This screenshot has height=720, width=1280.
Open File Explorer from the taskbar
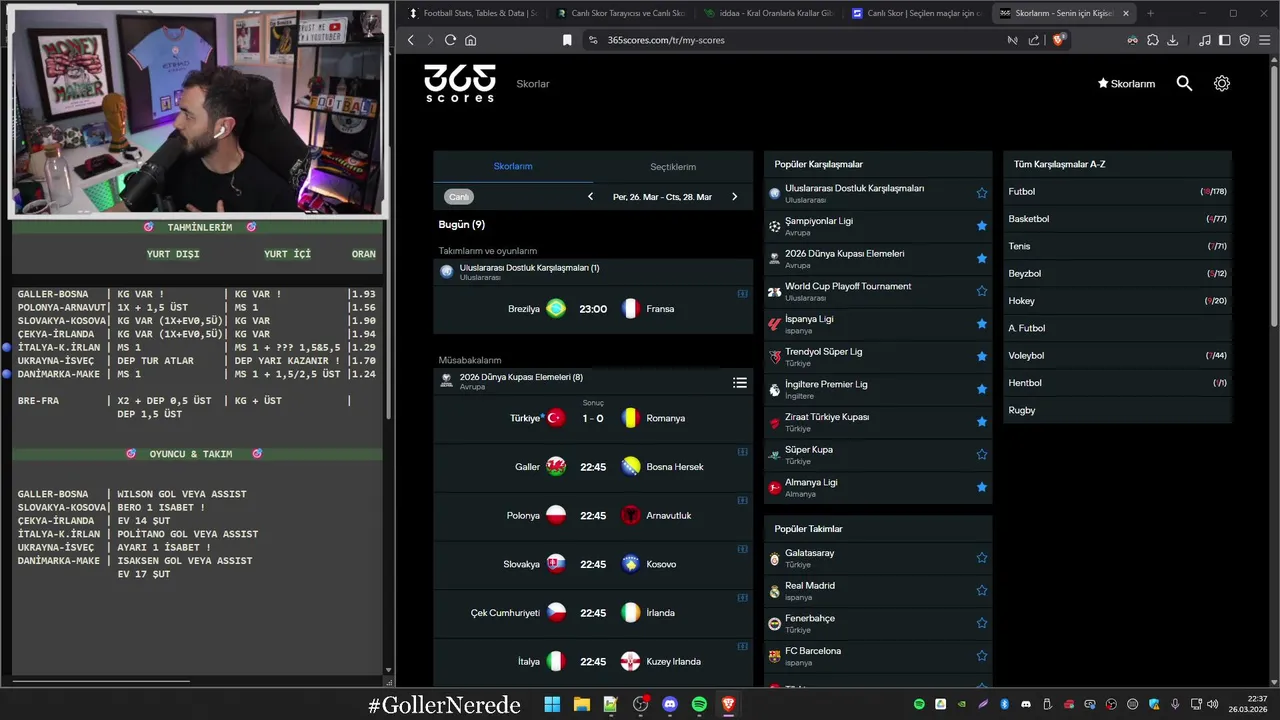point(581,705)
